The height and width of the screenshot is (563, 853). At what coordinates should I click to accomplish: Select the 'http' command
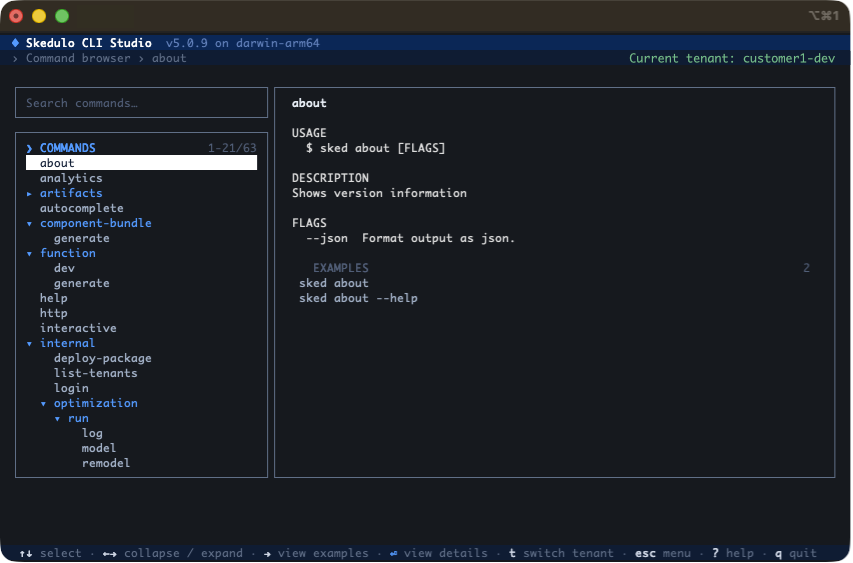[53, 313]
